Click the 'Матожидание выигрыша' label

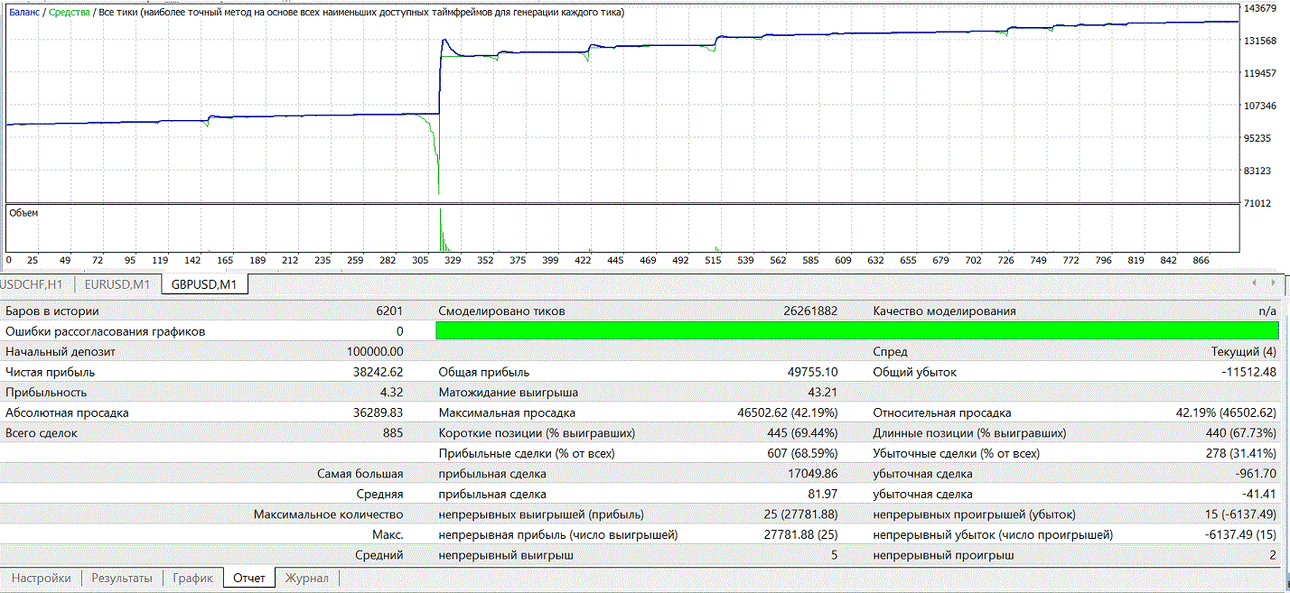tap(508, 392)
